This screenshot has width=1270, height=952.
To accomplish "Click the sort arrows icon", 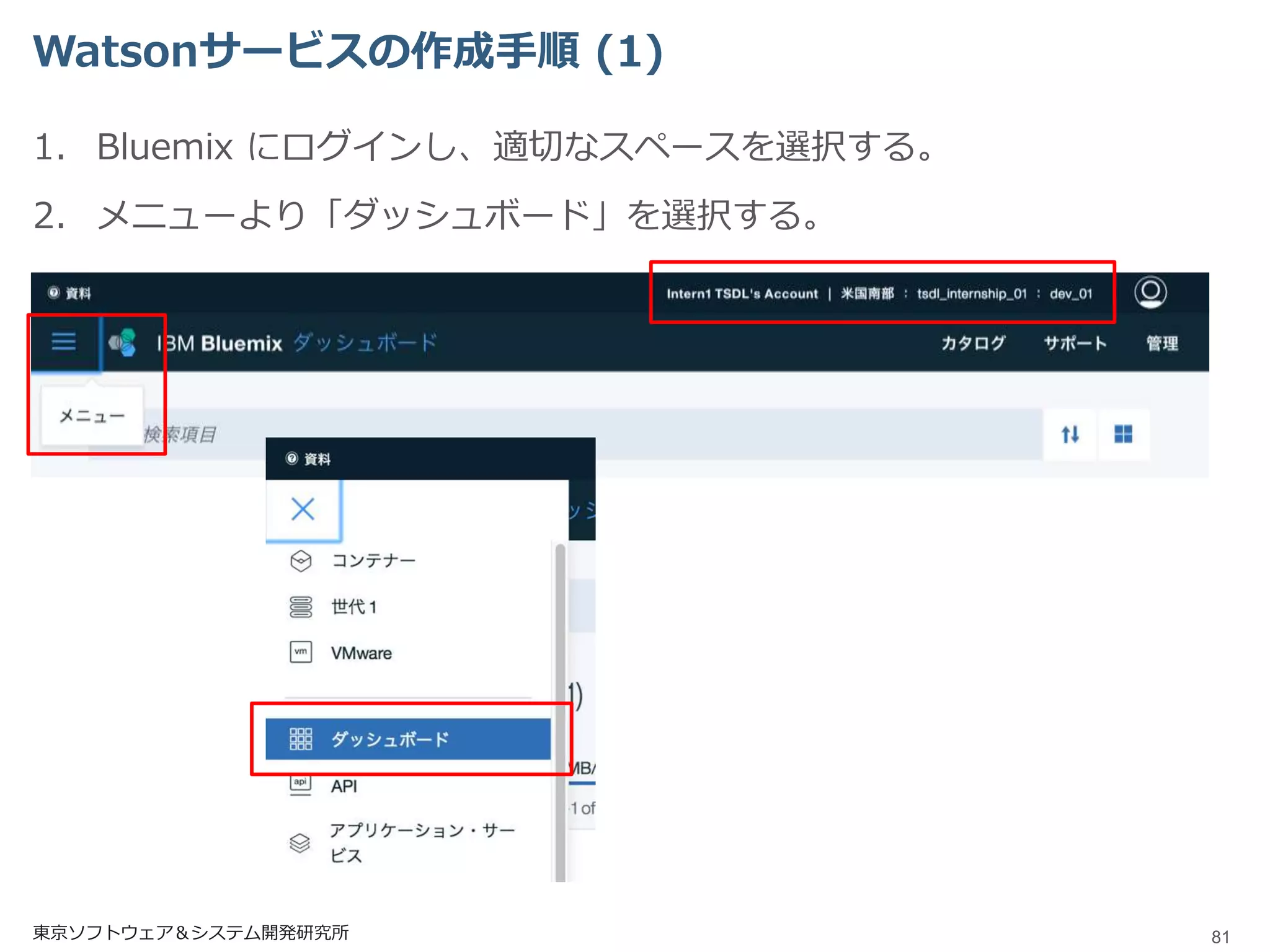I will pyautogui.click(x=1070, y=434).
